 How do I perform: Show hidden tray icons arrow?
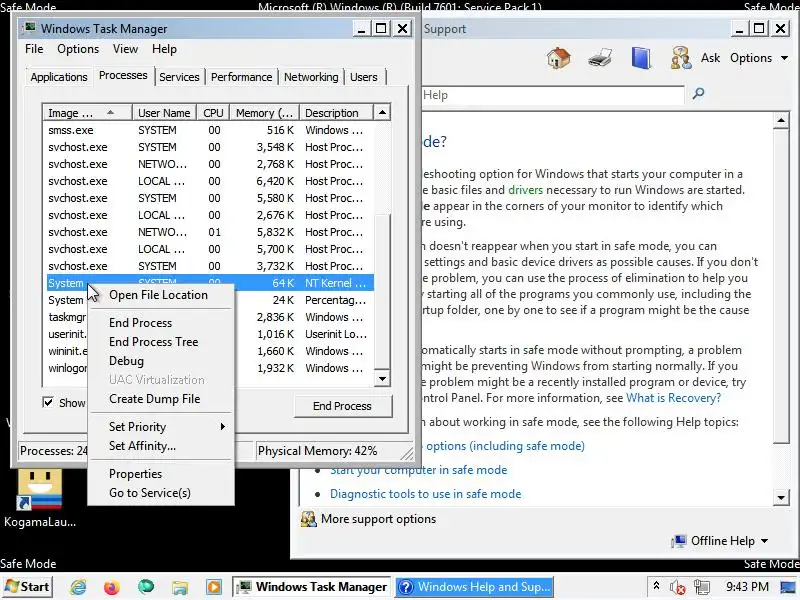657,586
